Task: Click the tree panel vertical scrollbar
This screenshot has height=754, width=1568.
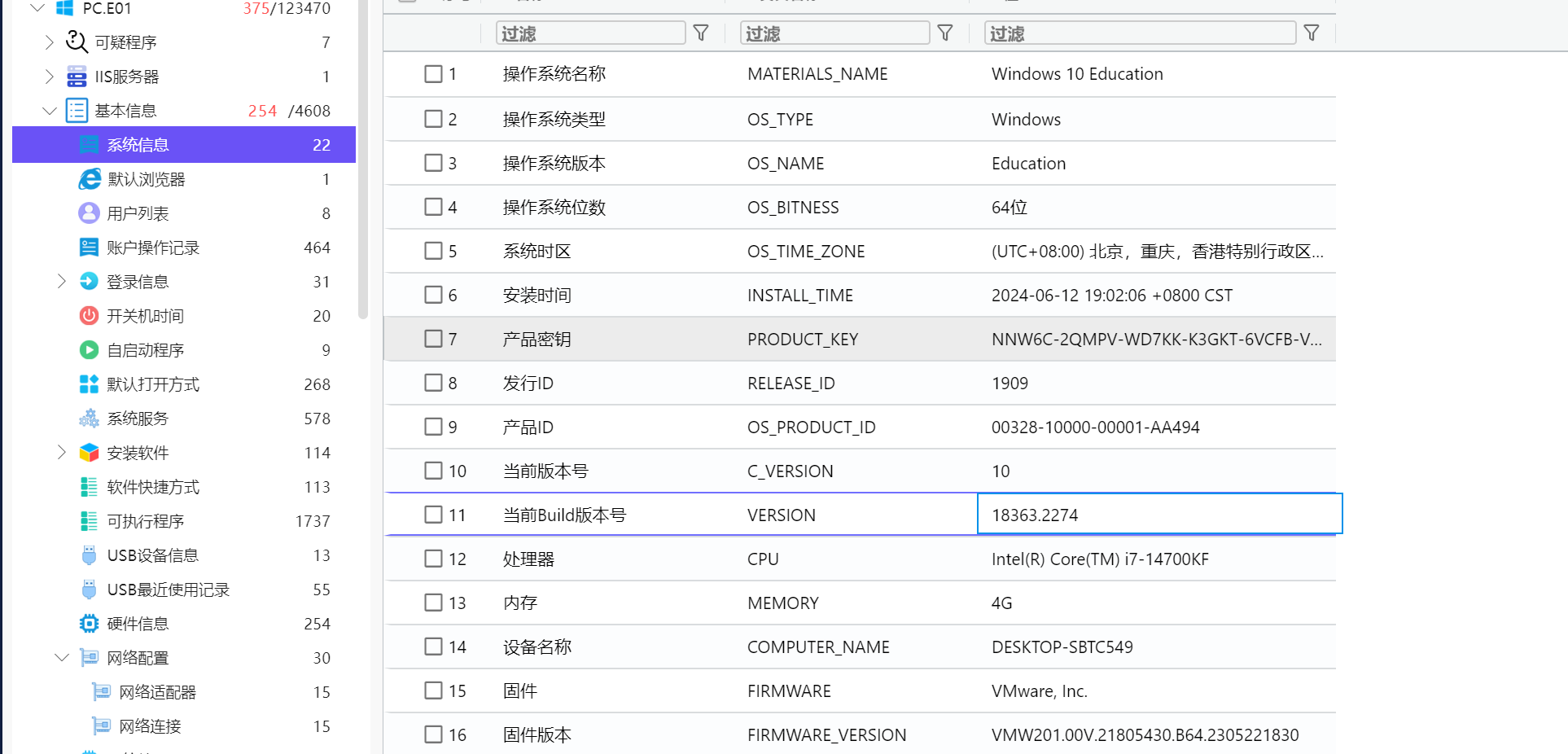Action: pos(363,159)
